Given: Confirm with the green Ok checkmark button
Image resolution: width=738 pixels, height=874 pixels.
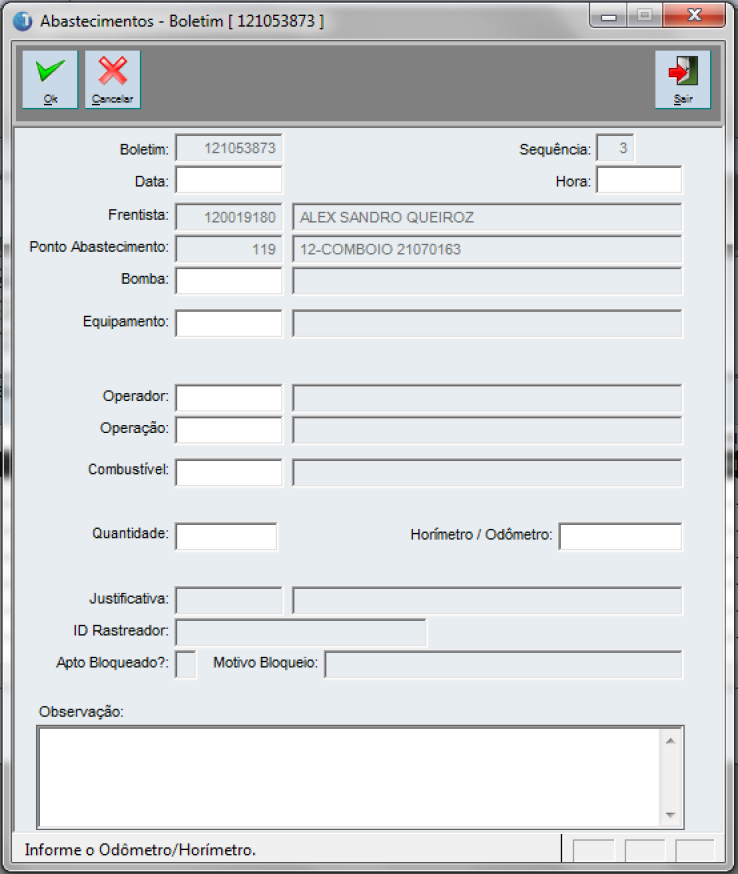Looking at the screenshot, I should (x=50, y=79).
